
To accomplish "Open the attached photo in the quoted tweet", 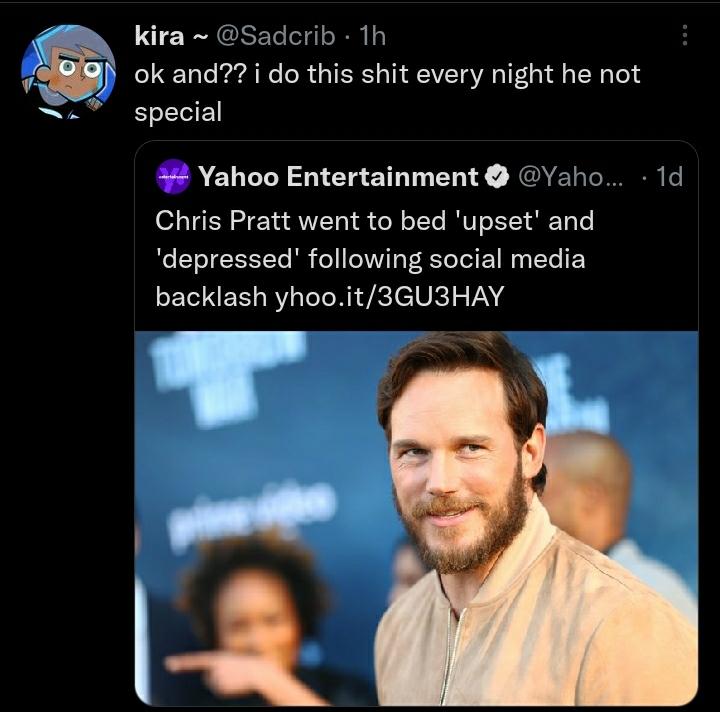I will point(416,518).
